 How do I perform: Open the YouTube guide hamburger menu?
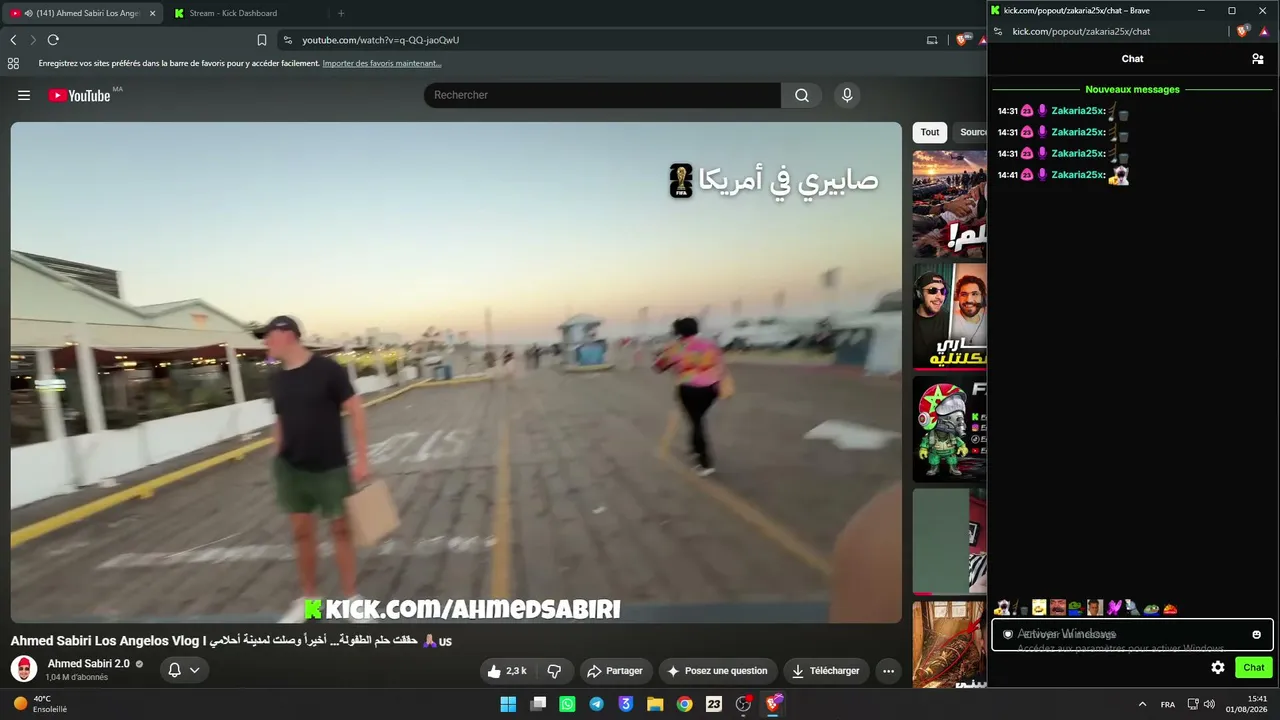pyautogui.click(x=24, y=95)
